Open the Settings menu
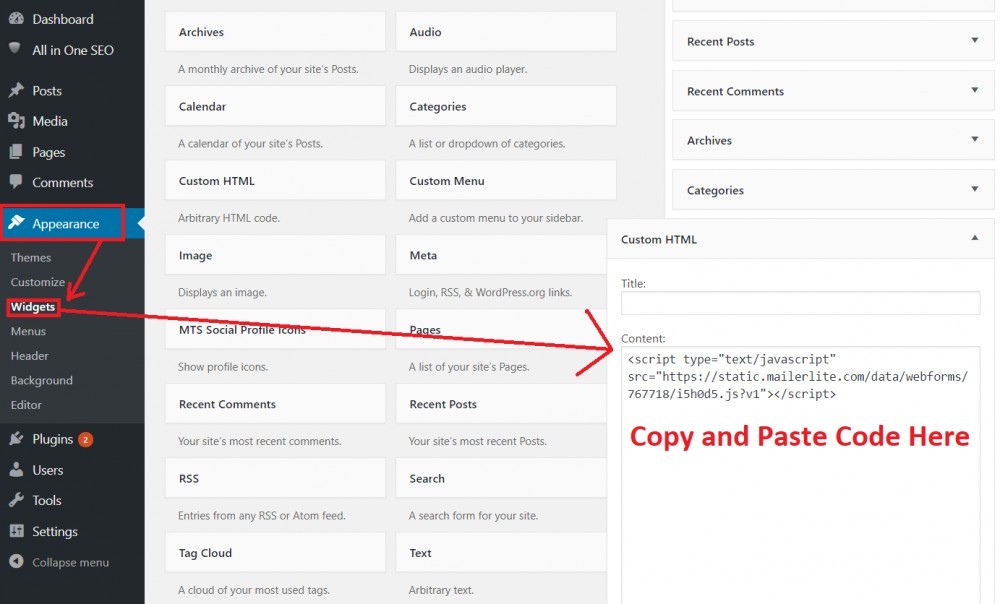The image size is (1000, 604). [55, 531]
